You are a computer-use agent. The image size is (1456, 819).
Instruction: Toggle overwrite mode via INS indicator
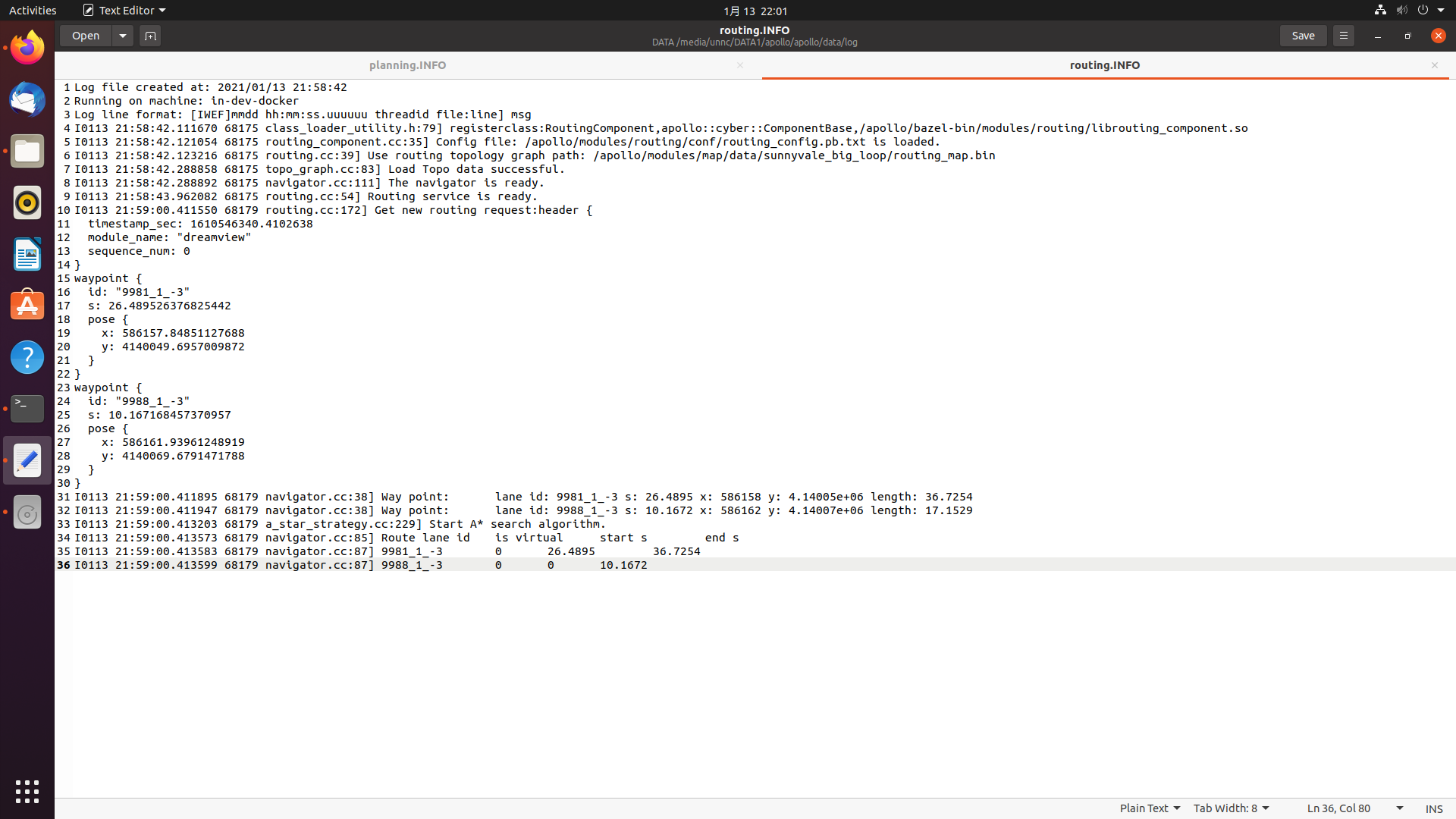(x=1436, y=809)
